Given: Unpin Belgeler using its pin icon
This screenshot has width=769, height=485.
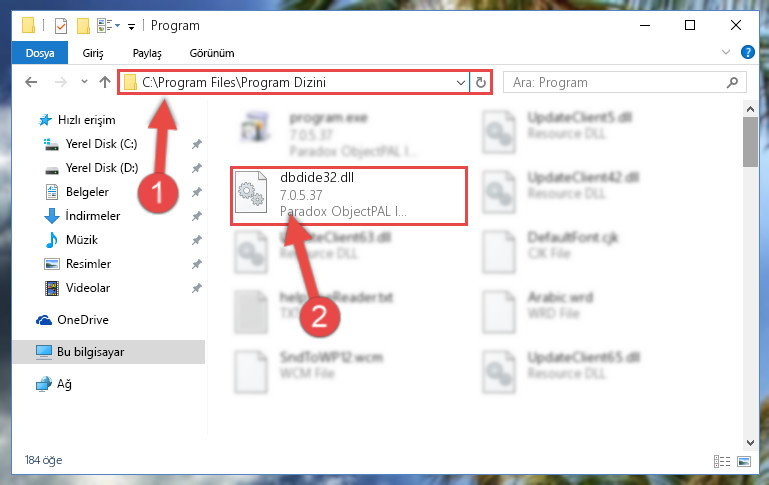Looking at the screenshot, I should pyautogui.click(x=197, y=192).
